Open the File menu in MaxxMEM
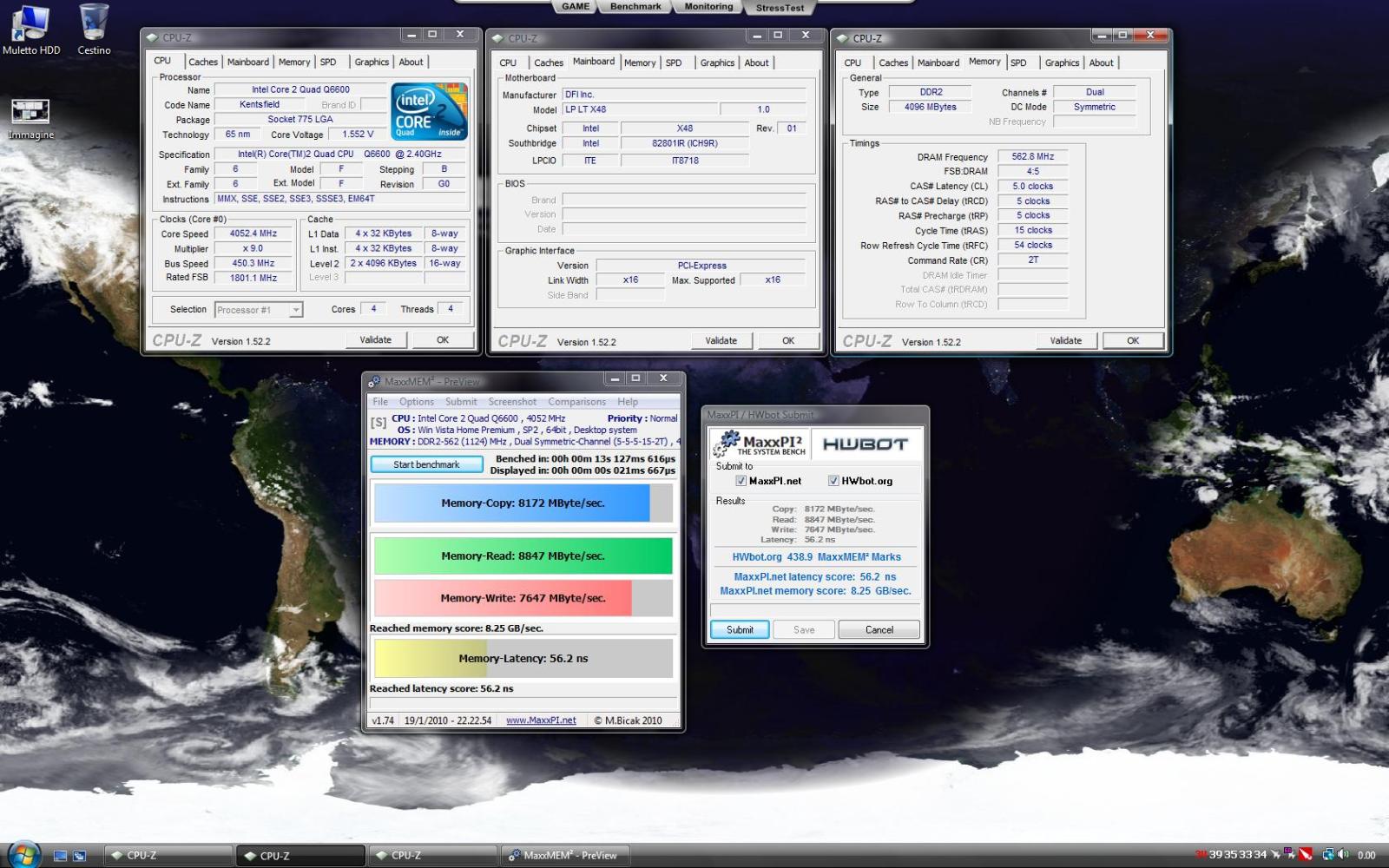The width and height of the screenshot is (1389, 868). point(380,402)
